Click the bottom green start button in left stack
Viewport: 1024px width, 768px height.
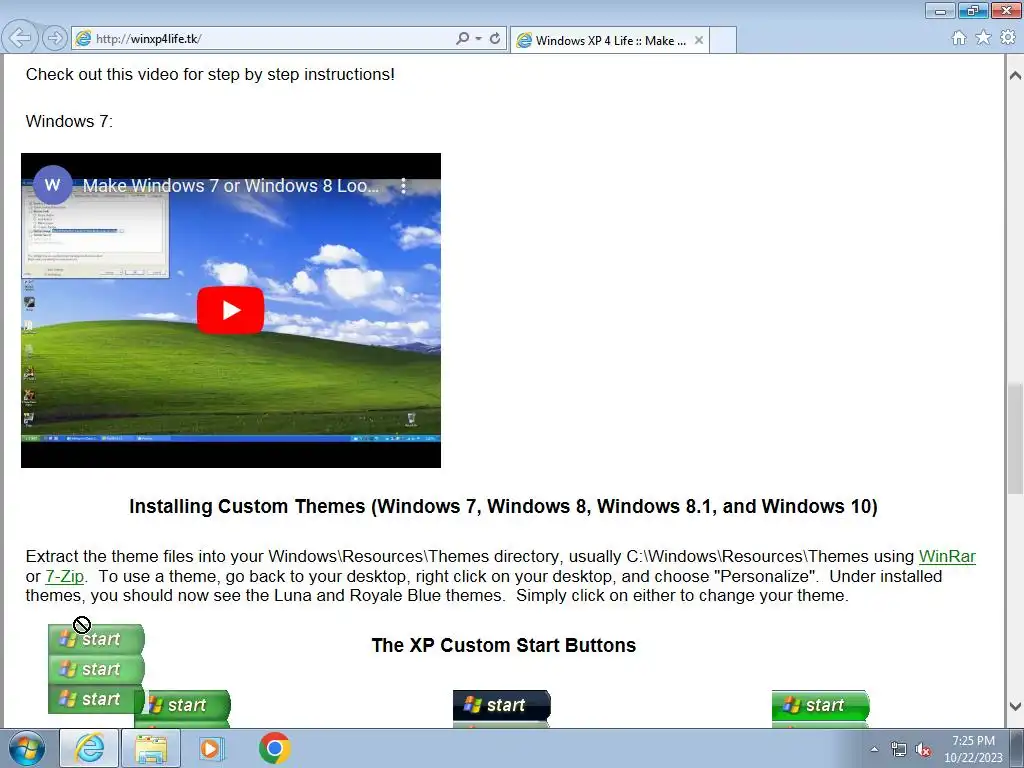point(96,699)
